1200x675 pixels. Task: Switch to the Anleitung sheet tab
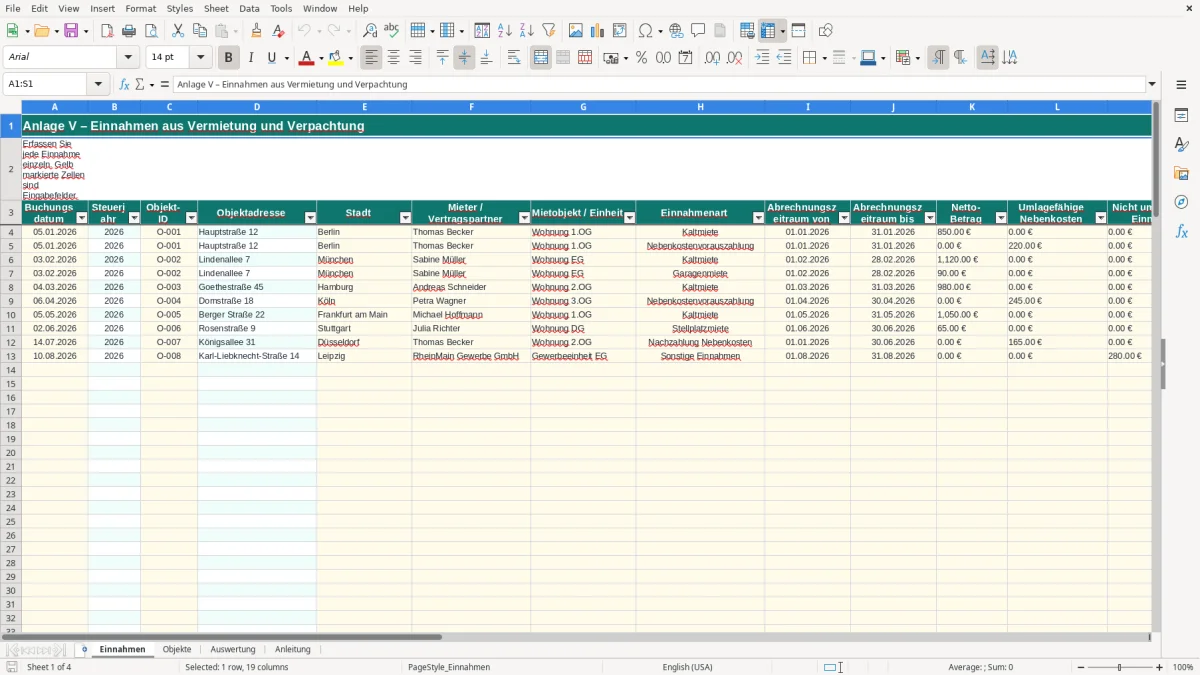[x=293, y=649]
